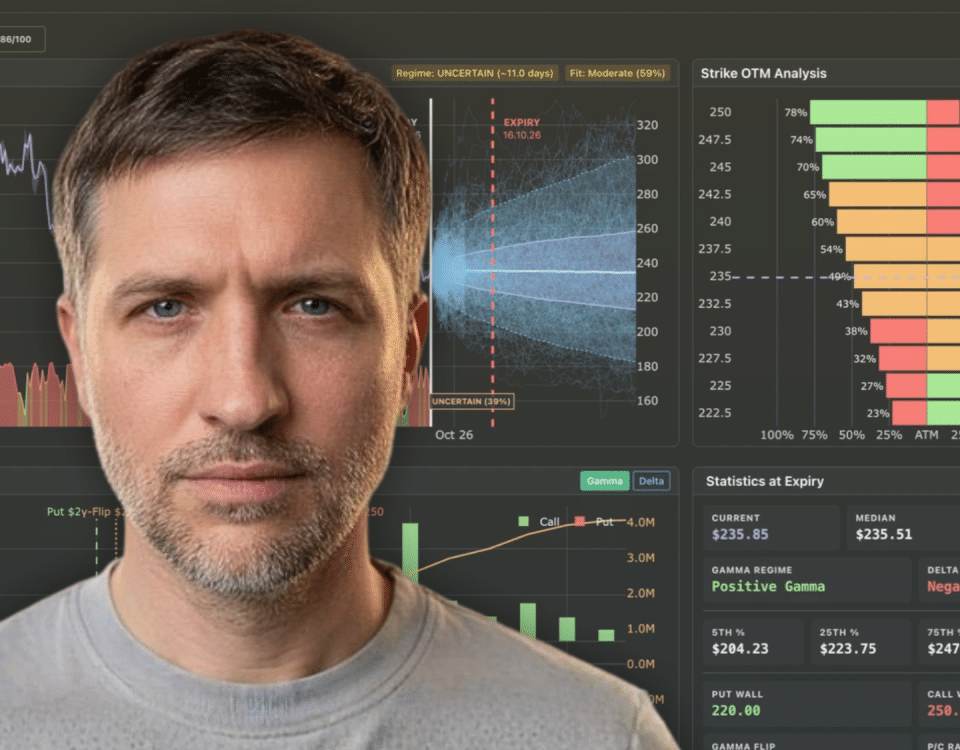Viewport: 960px width, 750px height.
Task: Select the UNCERTAIN (39%) chart label
Action: (471, 402)
